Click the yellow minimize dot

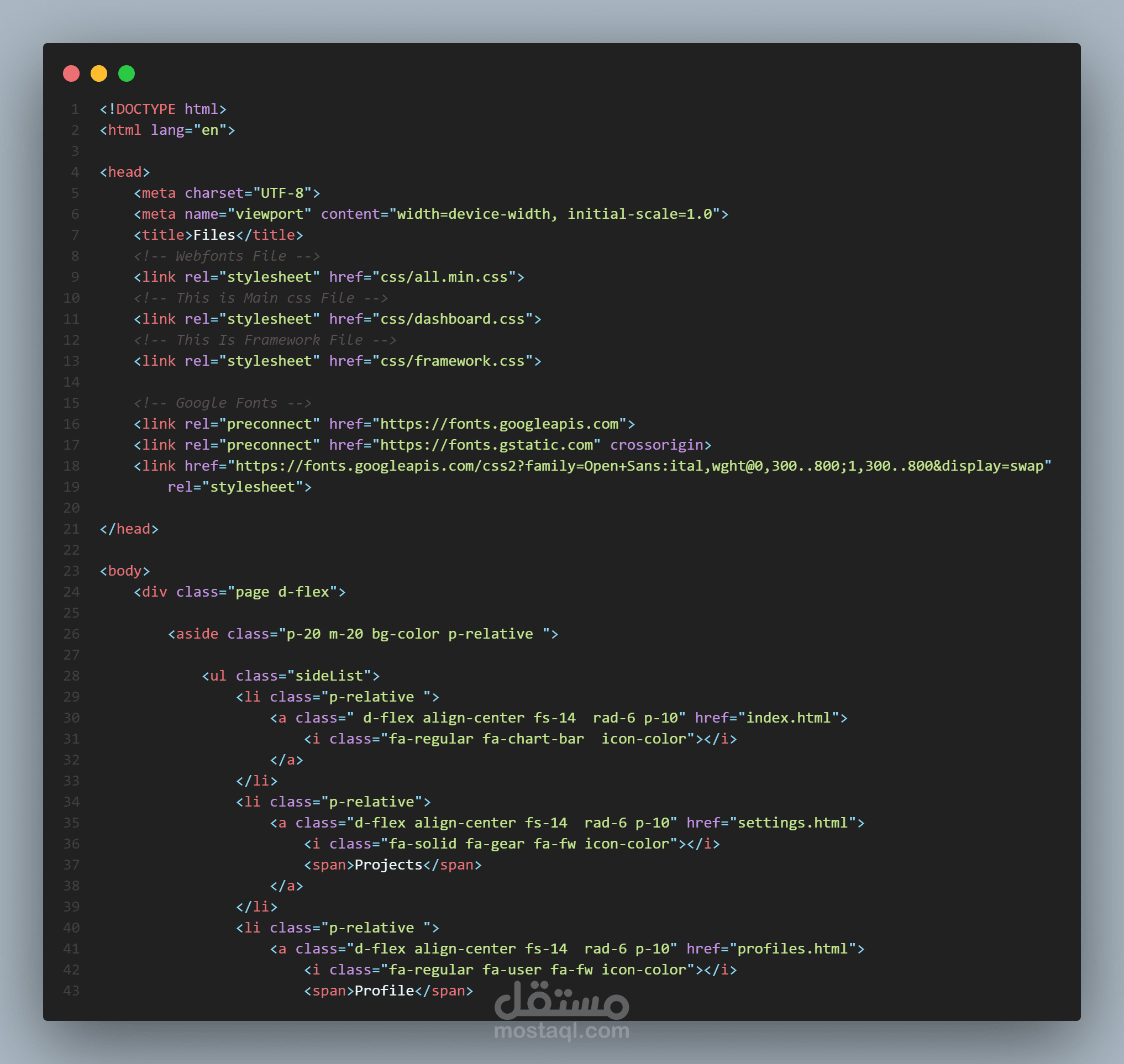click(99, 73)
